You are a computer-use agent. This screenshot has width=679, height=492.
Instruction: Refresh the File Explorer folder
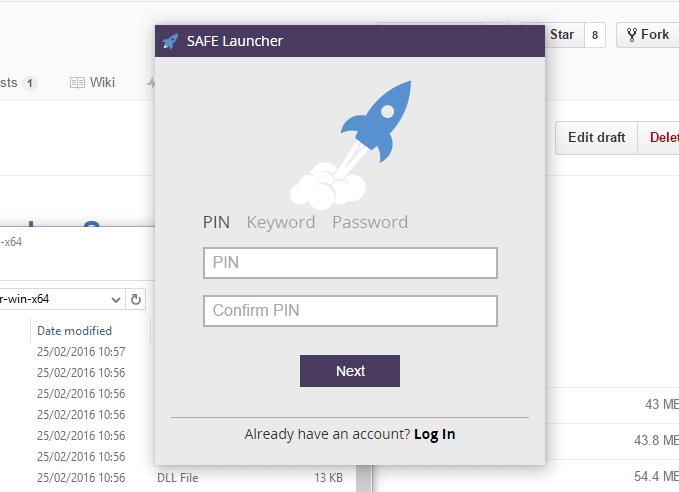pos(136,299)
